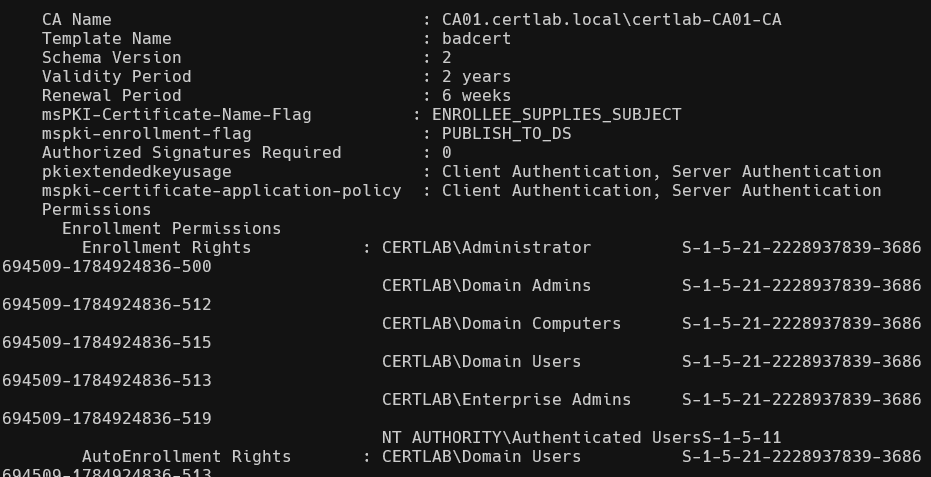
Task: Click the Authorized Signatures Required label
Action: click(x=191, y=152)
